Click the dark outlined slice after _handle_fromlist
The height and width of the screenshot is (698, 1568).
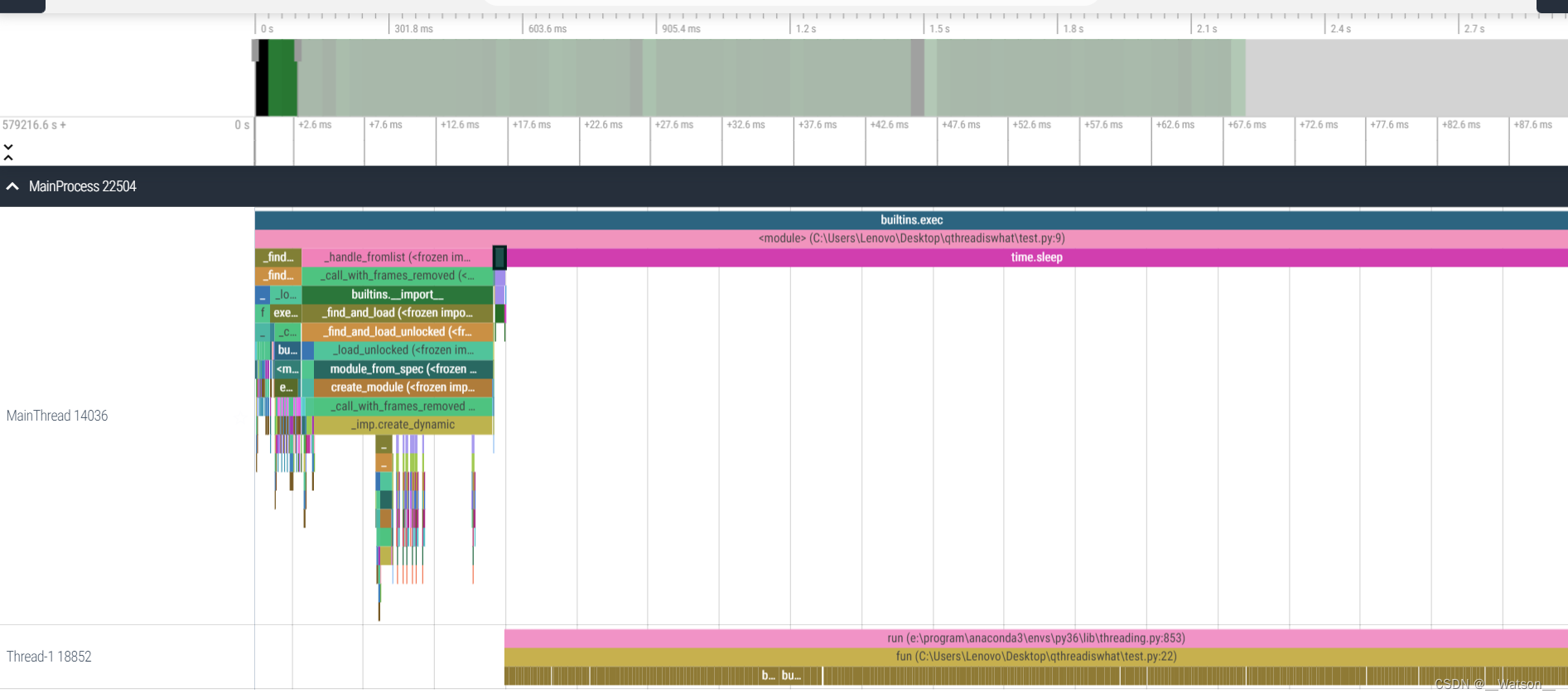coord(499,258)
